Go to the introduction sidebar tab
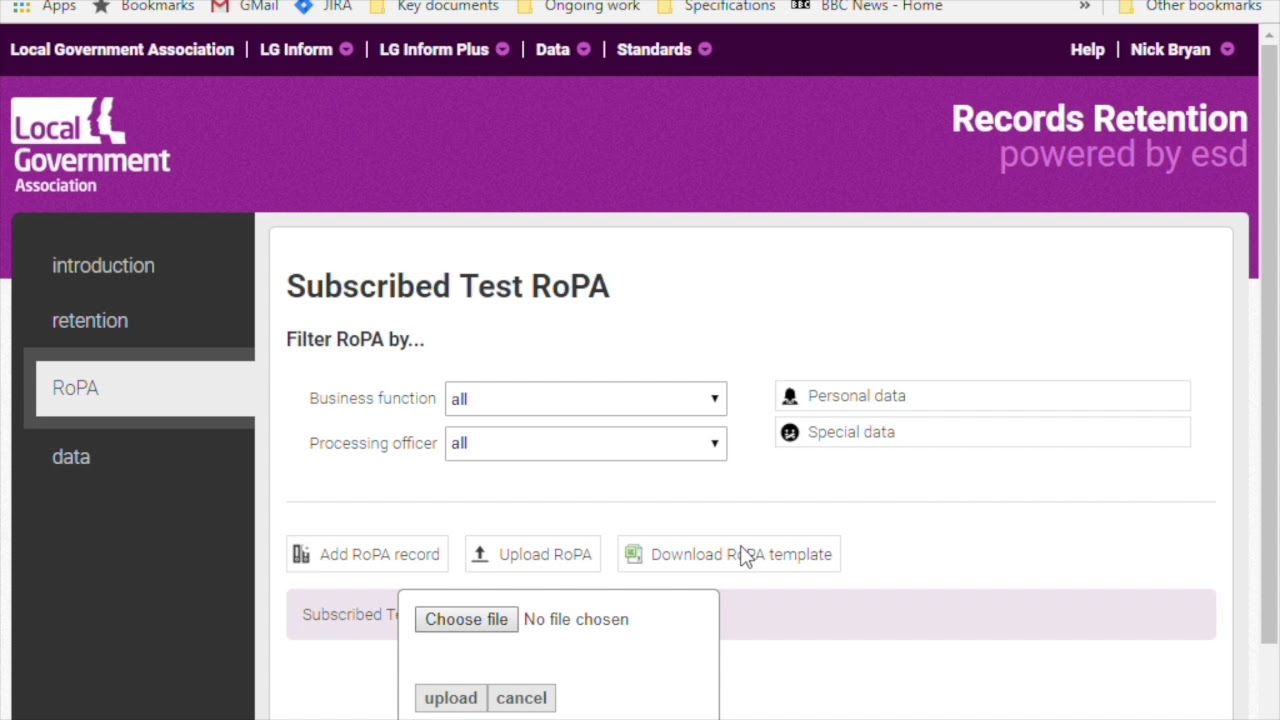This screenshot has height=720, width=1280. click(103, 265)
